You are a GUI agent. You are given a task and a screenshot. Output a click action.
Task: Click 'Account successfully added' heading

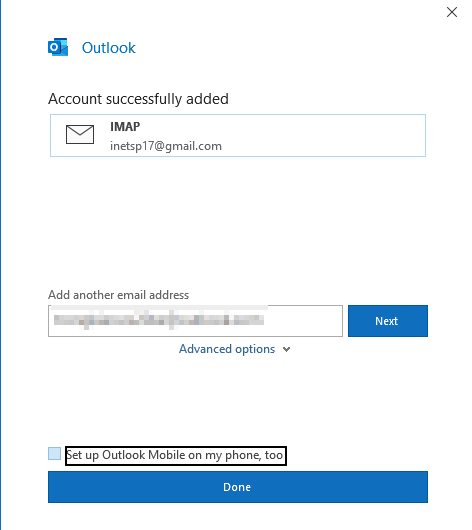click(x=138, y=99)
